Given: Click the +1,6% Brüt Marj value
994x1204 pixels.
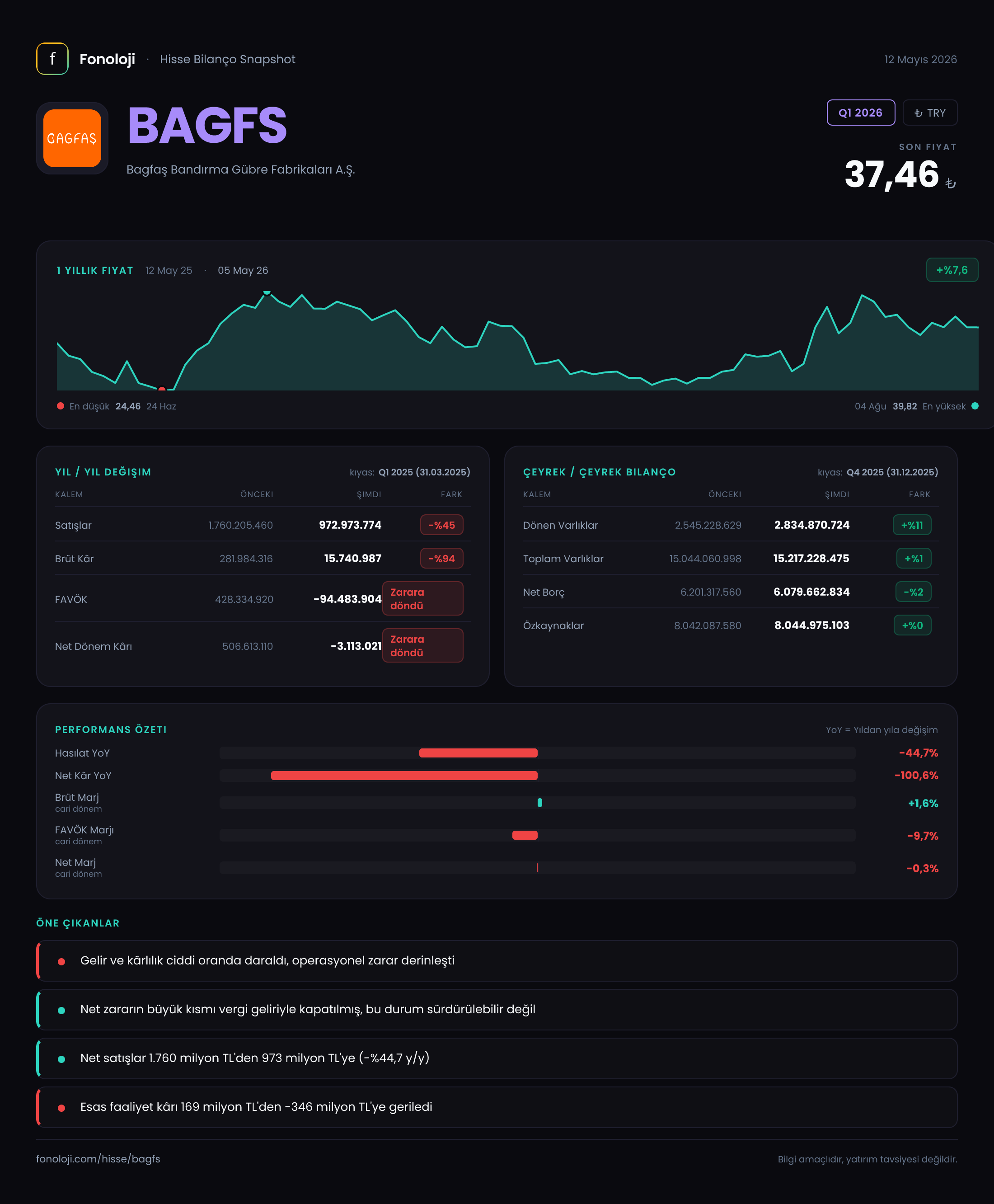Looking at the screenshot, I should (923, 804).
